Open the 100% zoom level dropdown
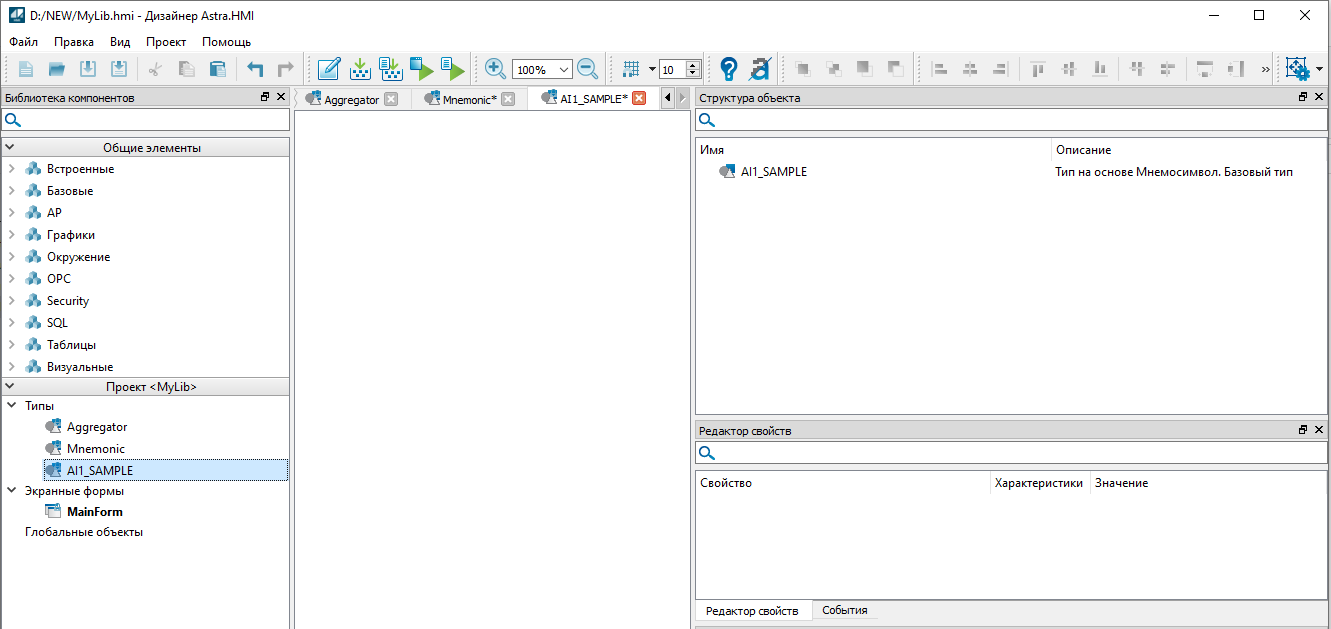The height and width of the screenshot is (629, 1331). pos(564,70)
